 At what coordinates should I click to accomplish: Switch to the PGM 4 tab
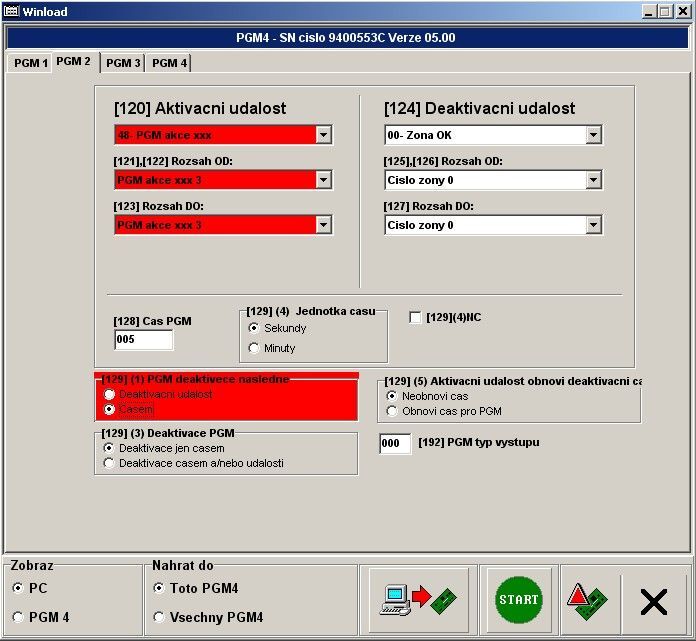point(169,63)
